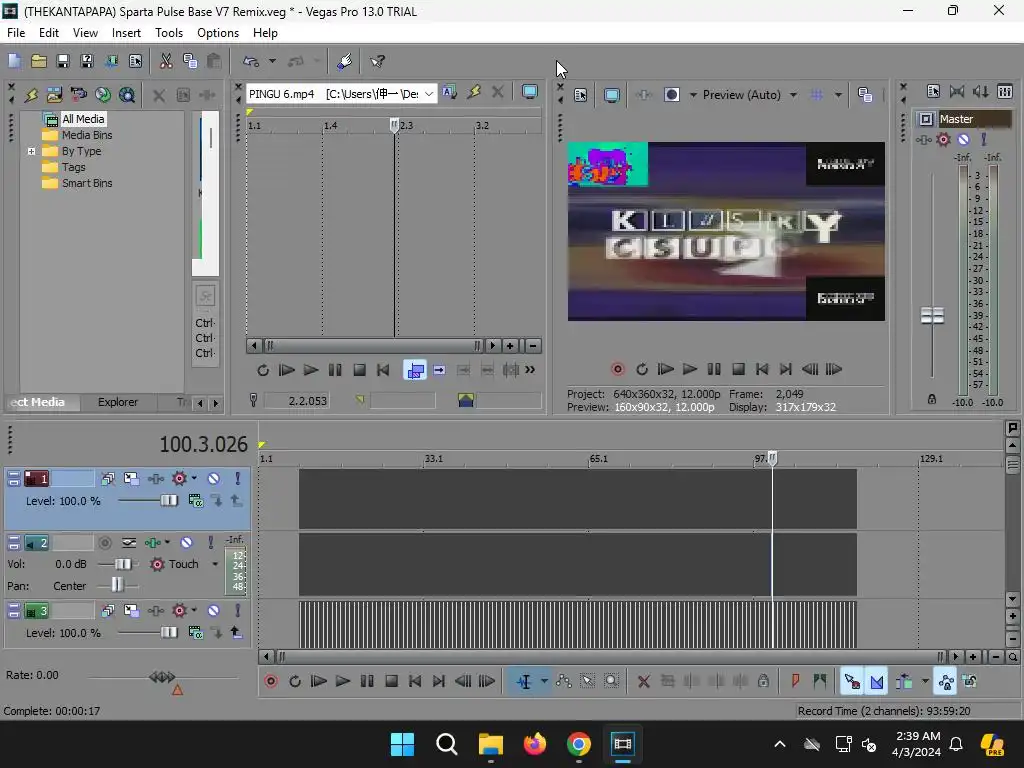1024x768 pixels.
Task: Open Chrome from the taskbar
Action: [579, 744]
